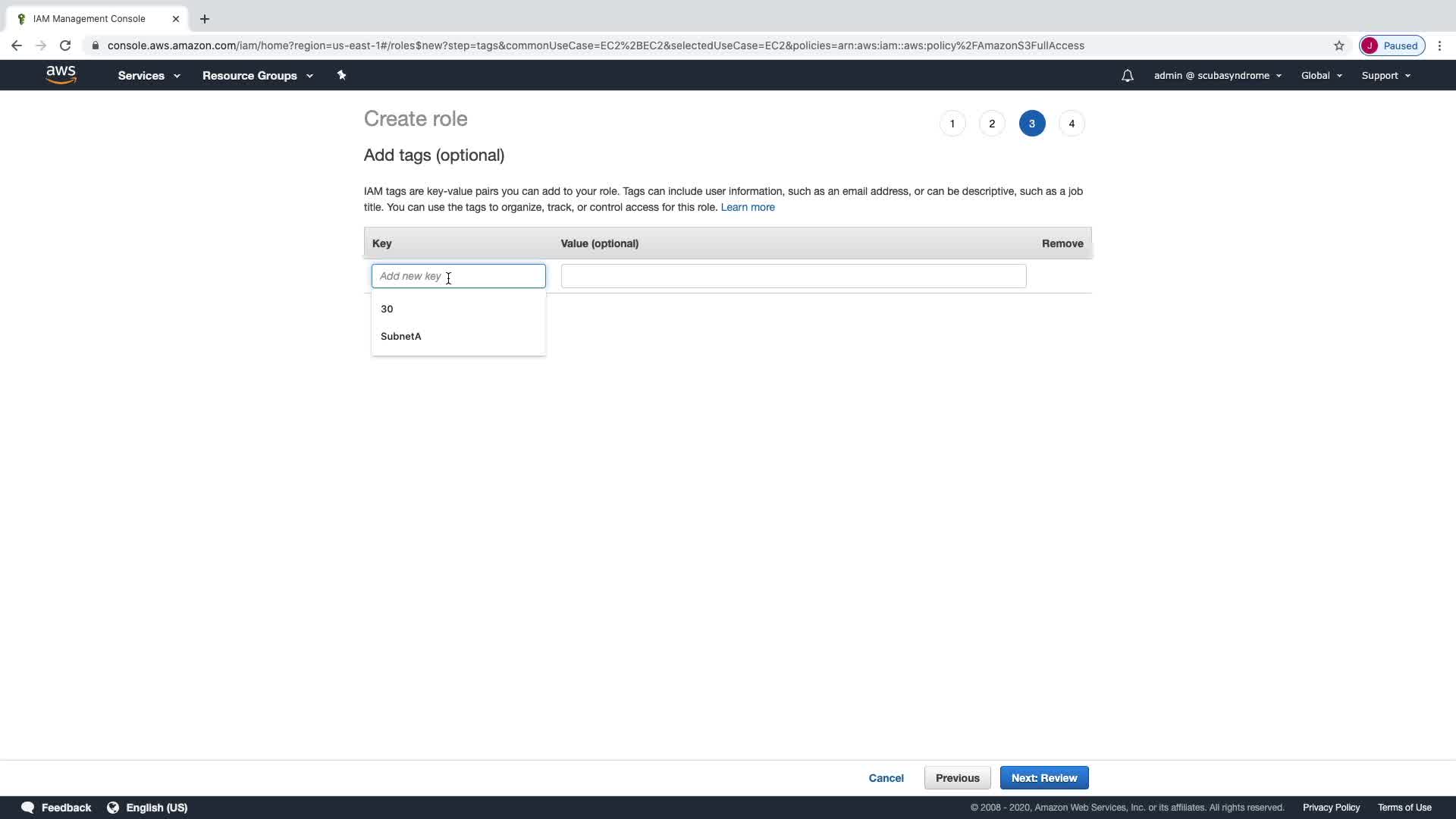
Task: Click the Value (optional) input field
Action: coord(793,276)
